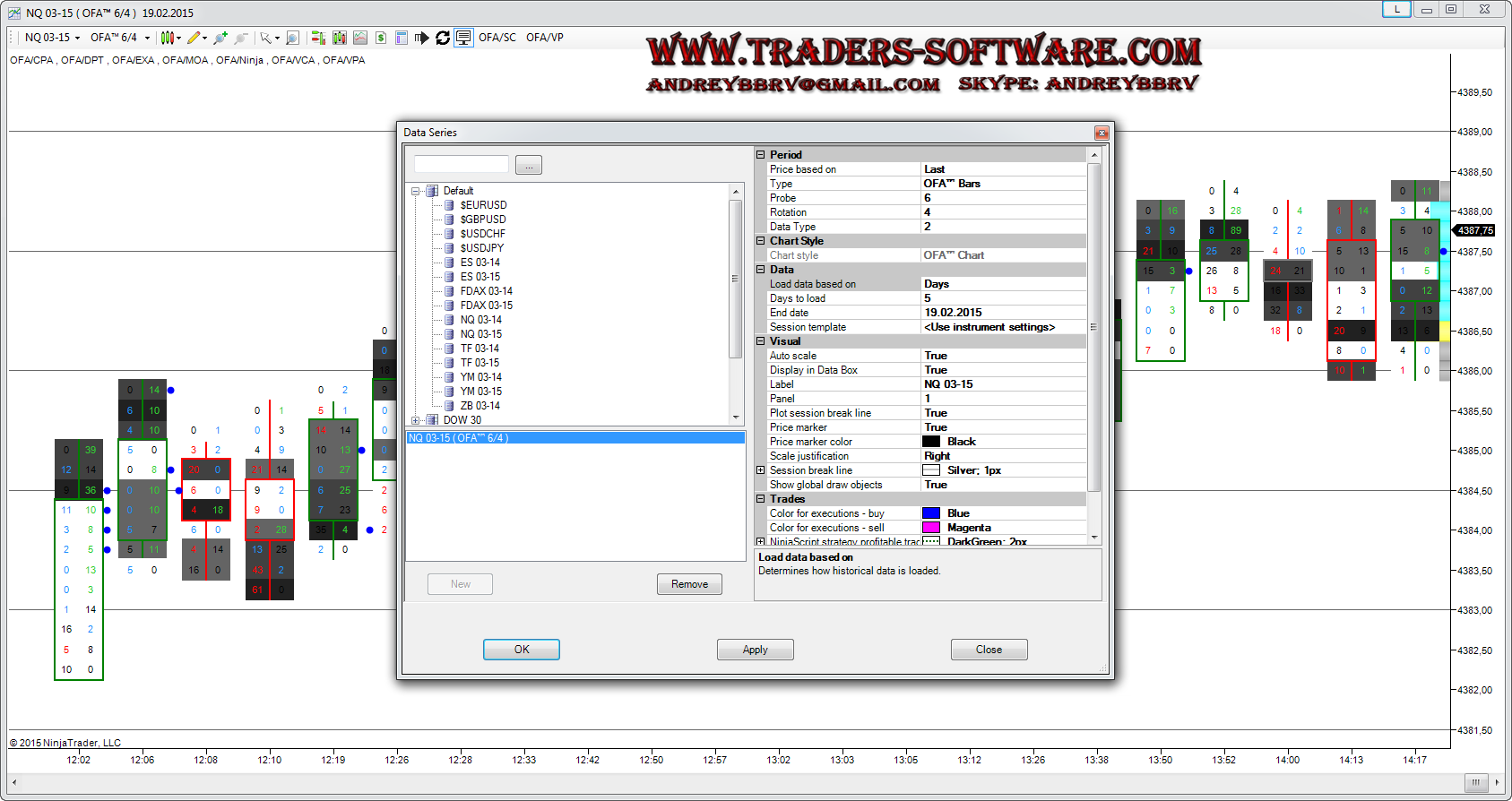Open the chart style candlestick tool

click(167, 38)
